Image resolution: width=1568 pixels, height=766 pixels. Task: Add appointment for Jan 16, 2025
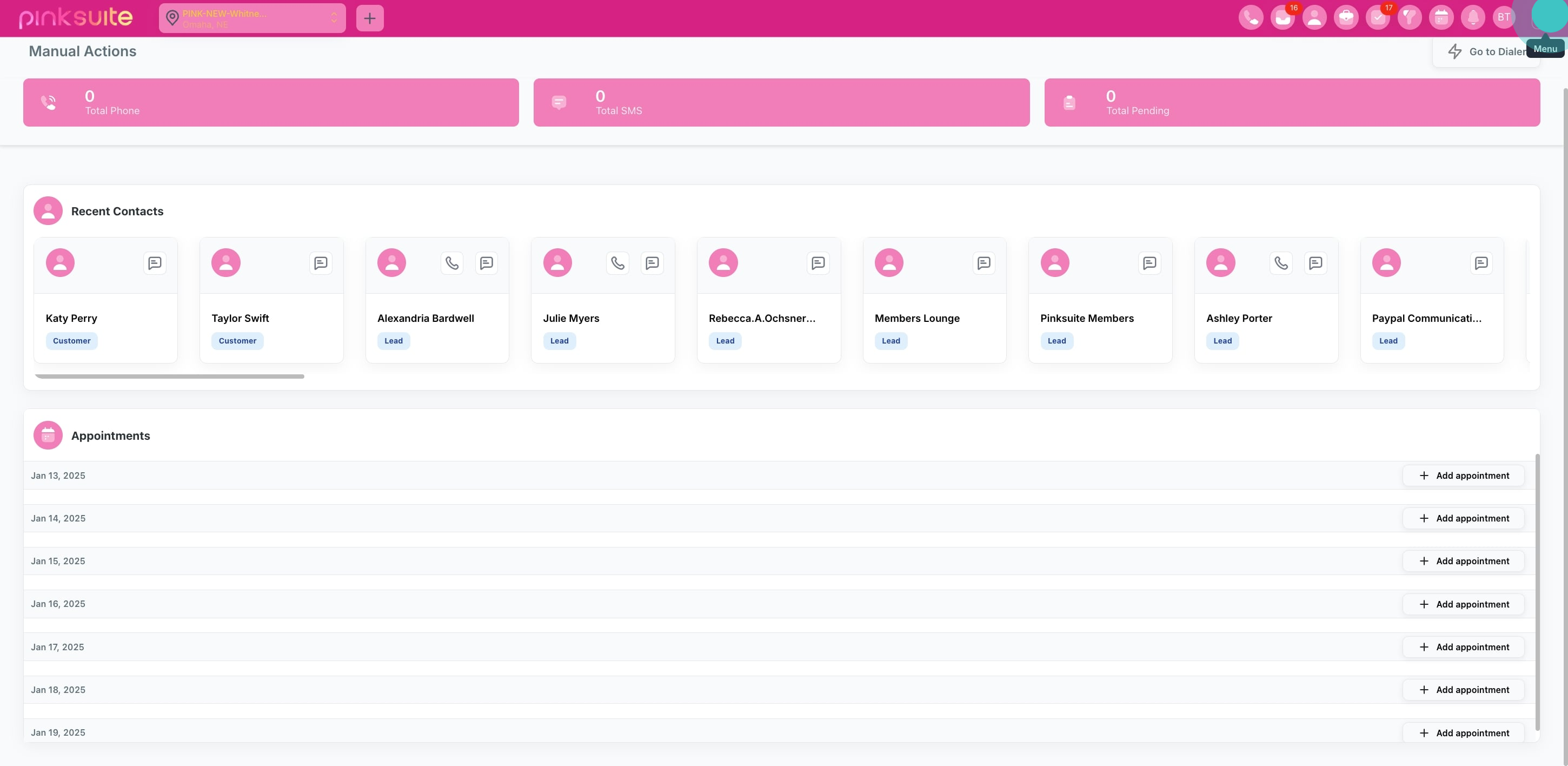1463,604
